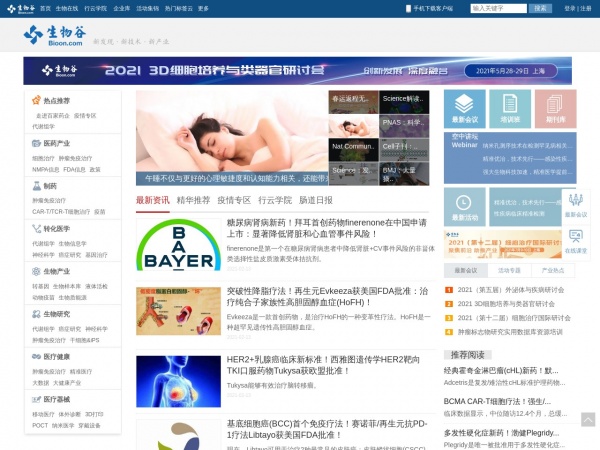Click the 输入关键字 search field

point(498,8)
